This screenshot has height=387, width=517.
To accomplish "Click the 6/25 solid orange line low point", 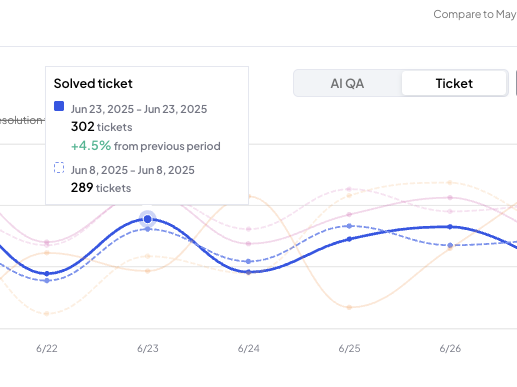I will click(349, 307).
